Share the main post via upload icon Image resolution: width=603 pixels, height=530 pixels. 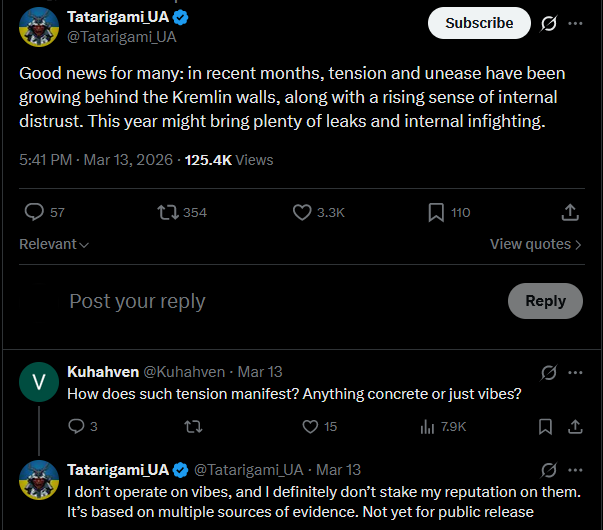coord(570,212)
